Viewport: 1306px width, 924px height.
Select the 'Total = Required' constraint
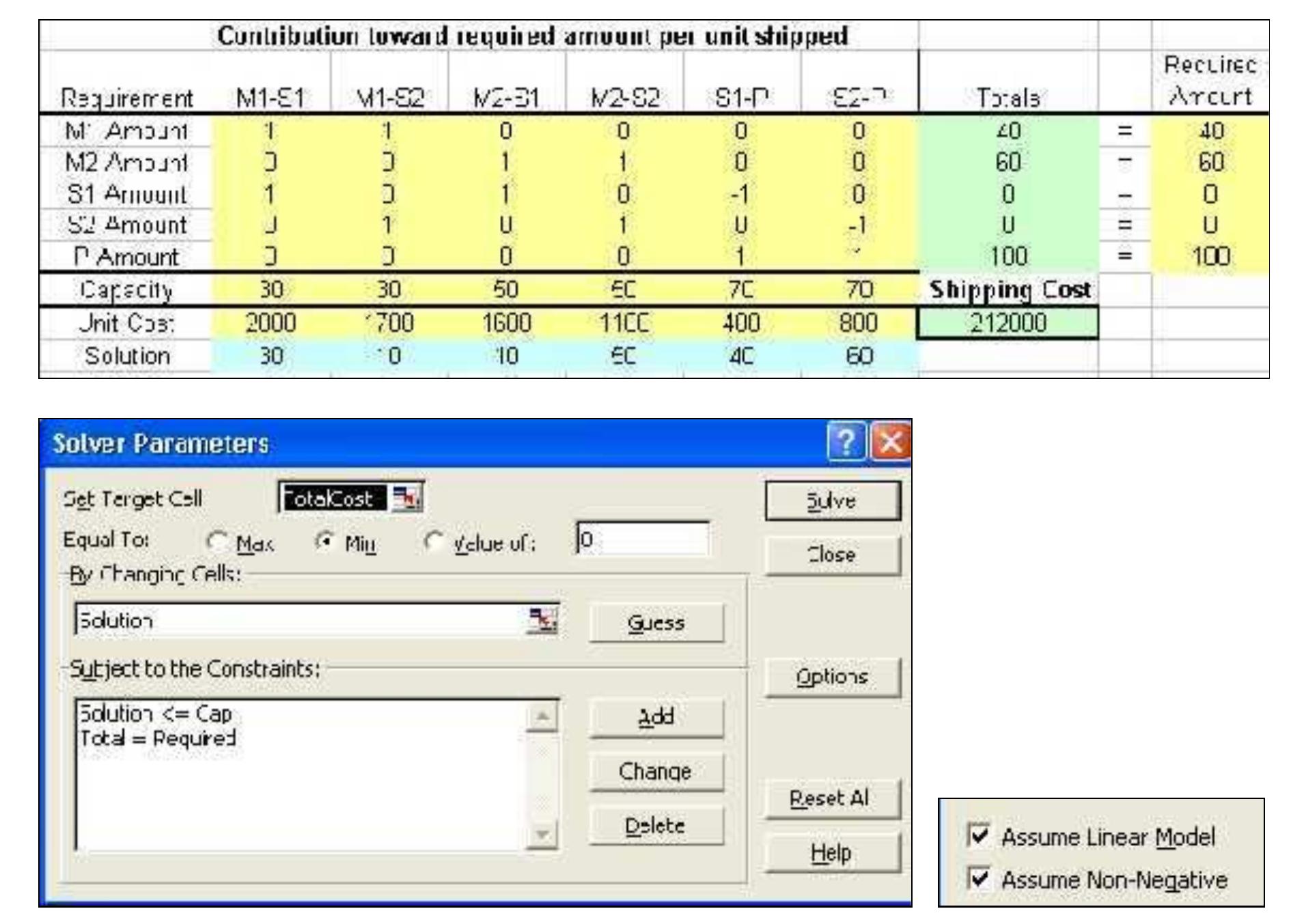(158, 738)
